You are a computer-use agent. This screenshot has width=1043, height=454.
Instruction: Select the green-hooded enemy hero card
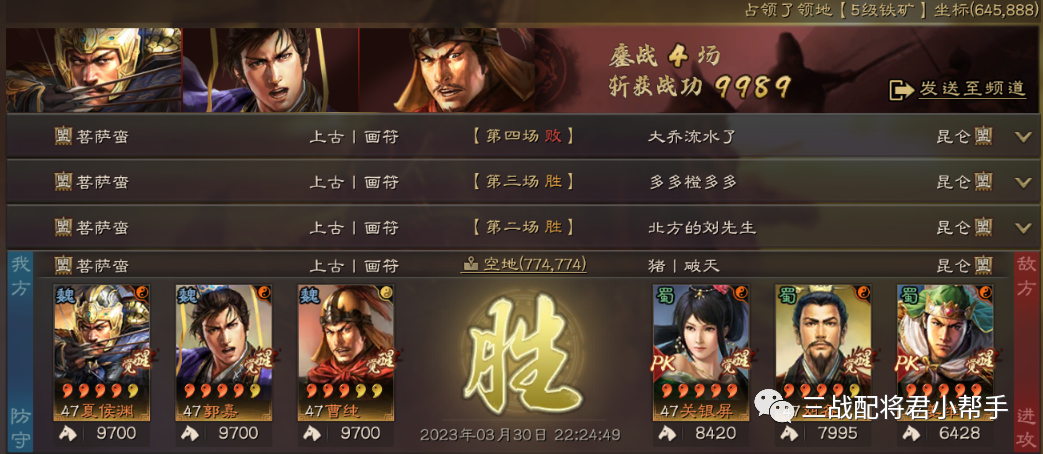(945, 353)
